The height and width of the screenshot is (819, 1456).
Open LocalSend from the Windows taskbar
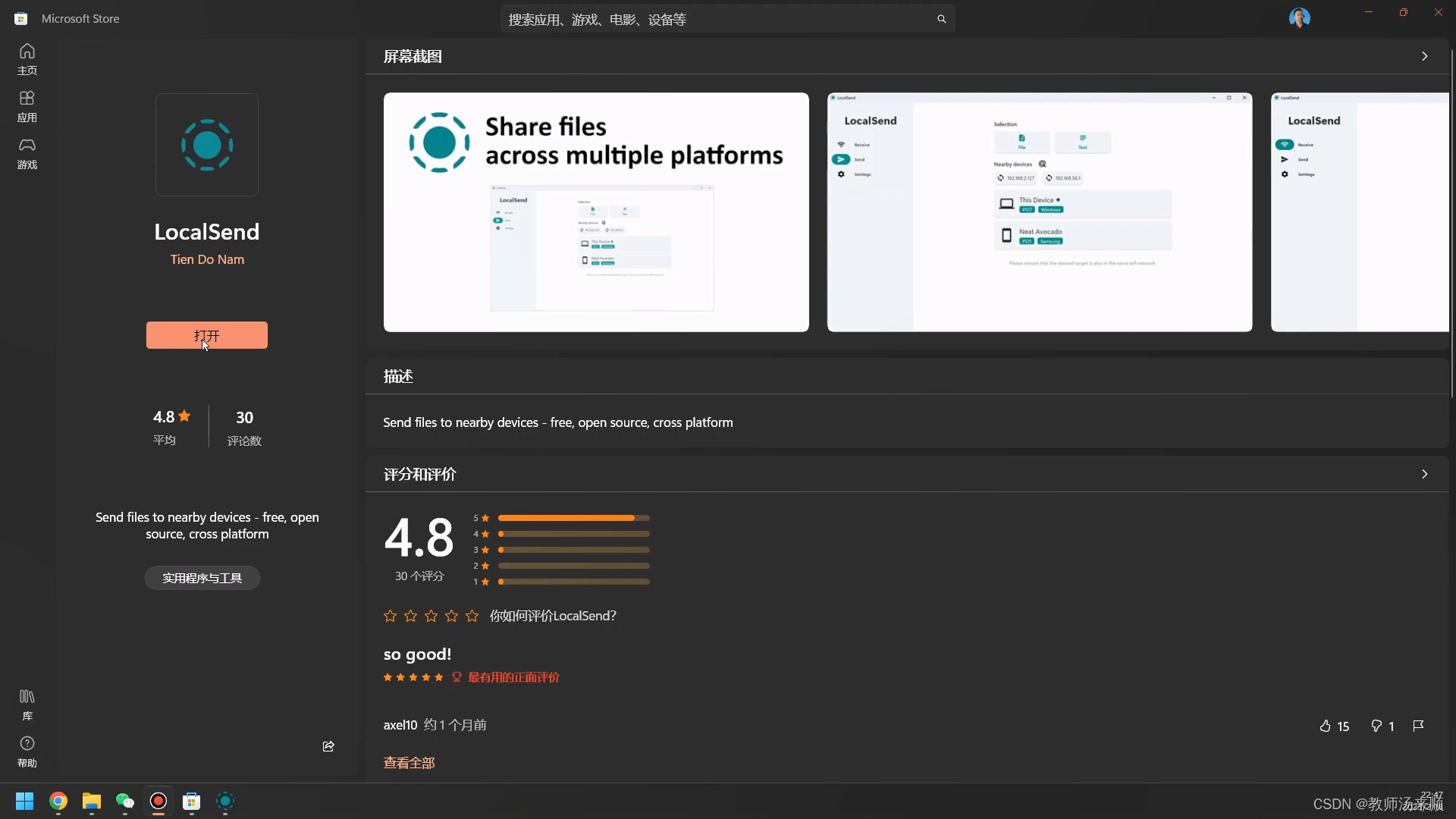click(225, 801)
